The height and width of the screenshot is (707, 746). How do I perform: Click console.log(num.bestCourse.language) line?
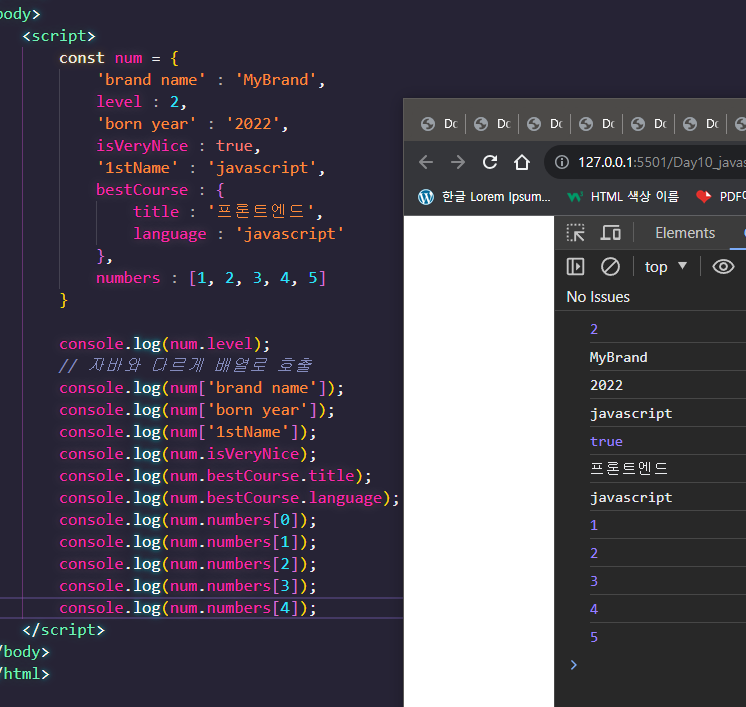[x=229, y=498]
